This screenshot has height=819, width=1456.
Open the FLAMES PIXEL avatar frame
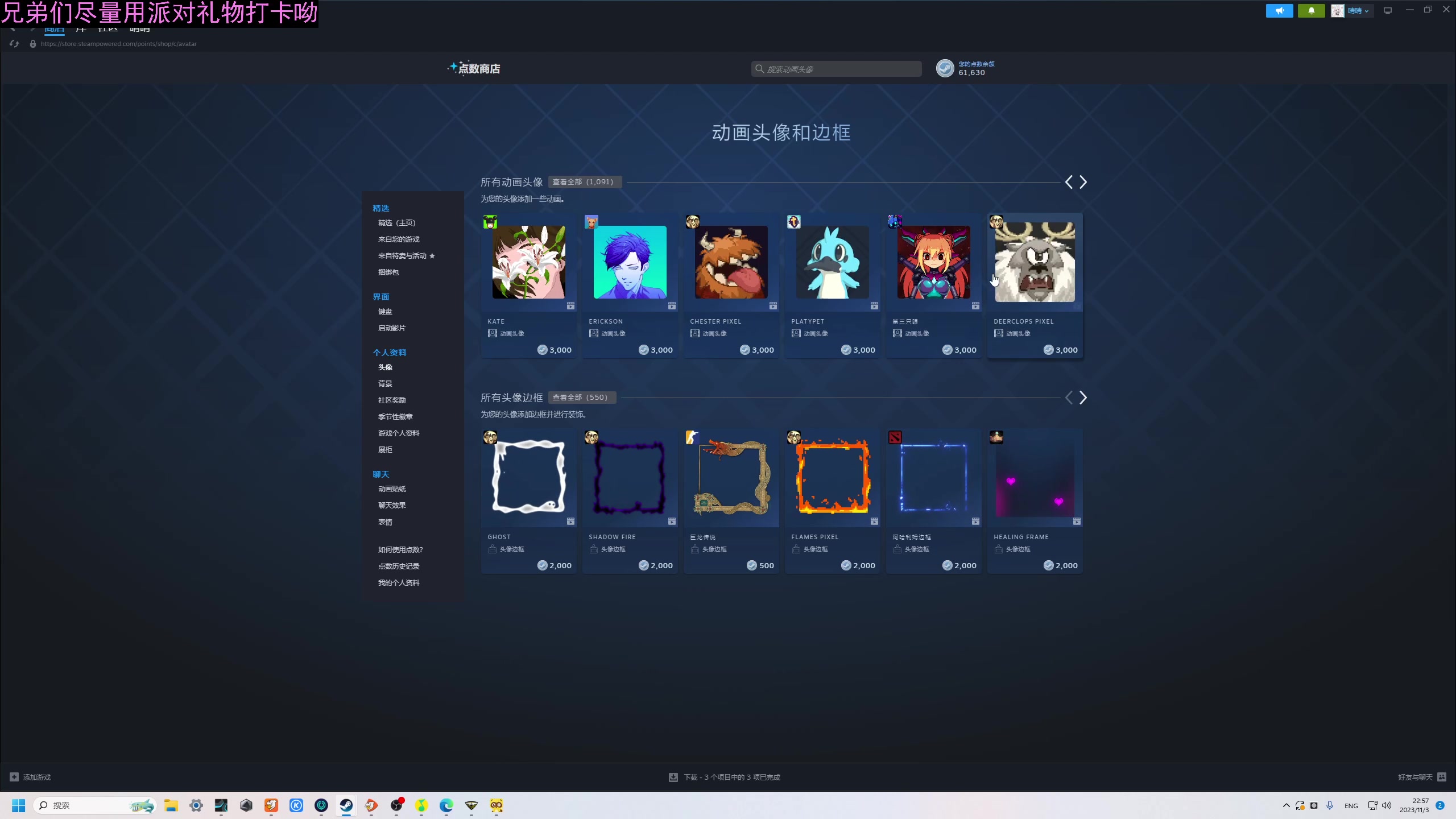pyautogui.click(x=832, y=478)
